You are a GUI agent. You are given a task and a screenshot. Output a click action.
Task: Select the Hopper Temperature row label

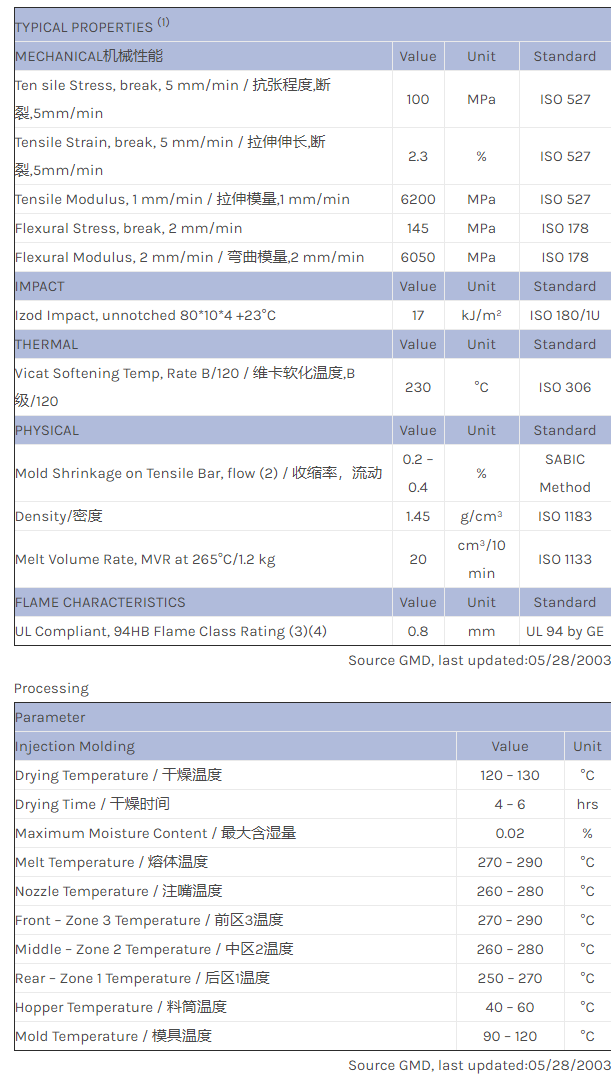pos(120,1007)
